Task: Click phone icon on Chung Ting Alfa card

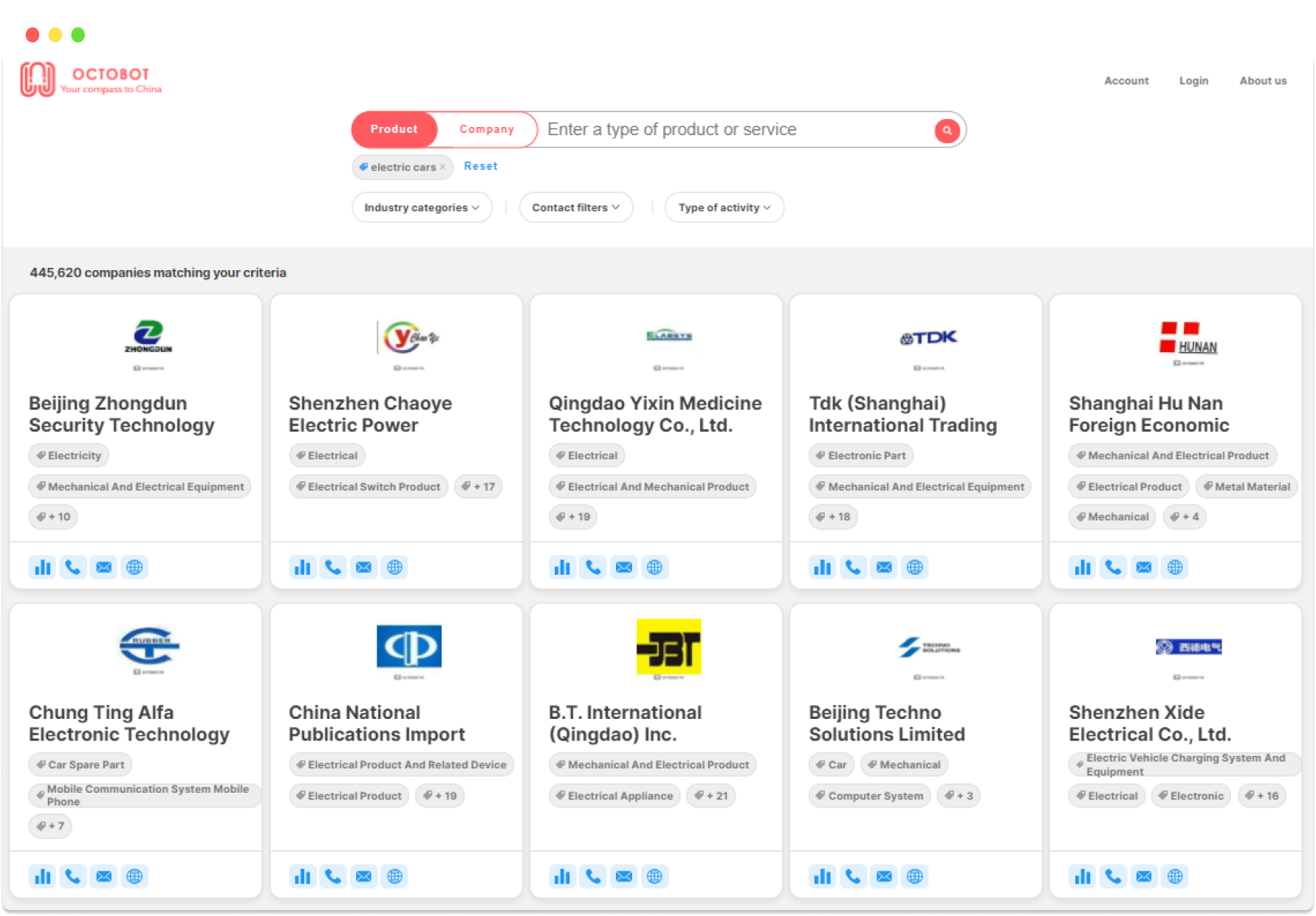Action: coord(73,876)
